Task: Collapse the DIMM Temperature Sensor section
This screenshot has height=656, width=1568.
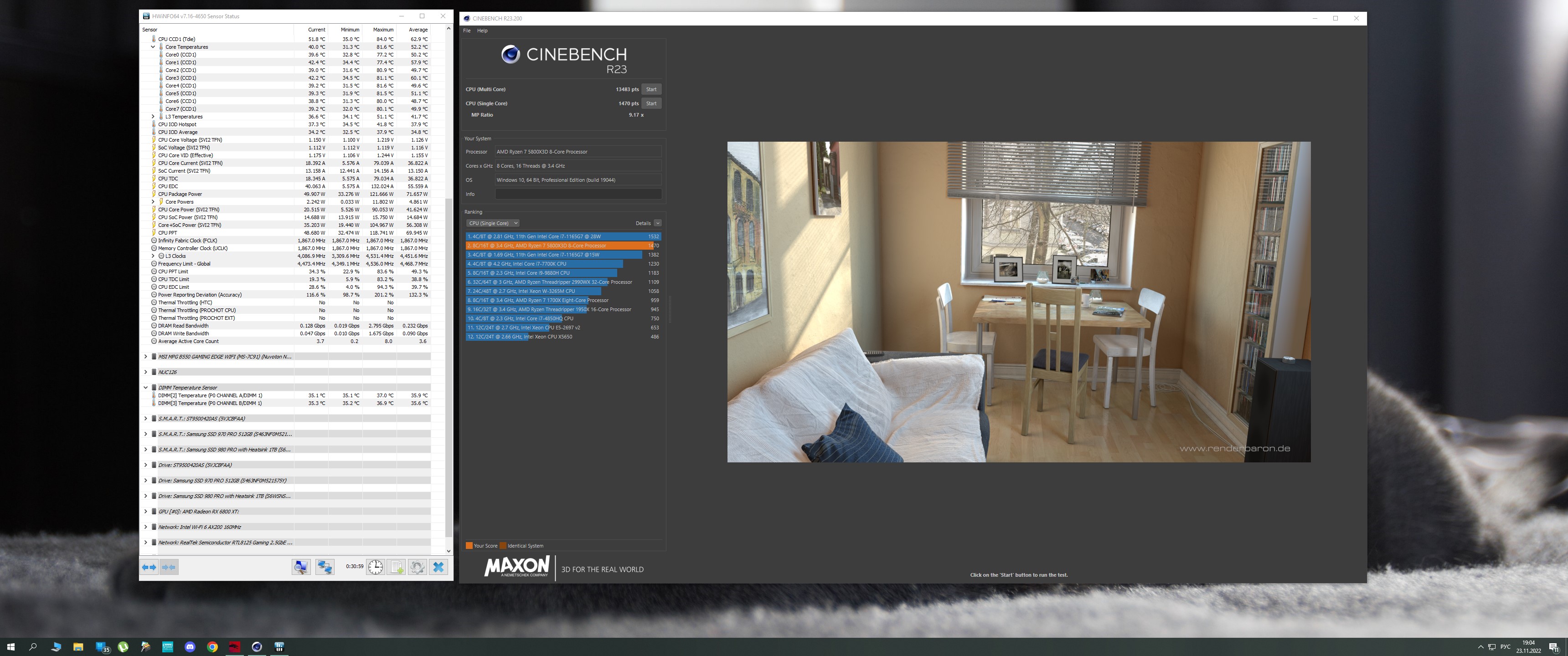Action: coord(145,388)
